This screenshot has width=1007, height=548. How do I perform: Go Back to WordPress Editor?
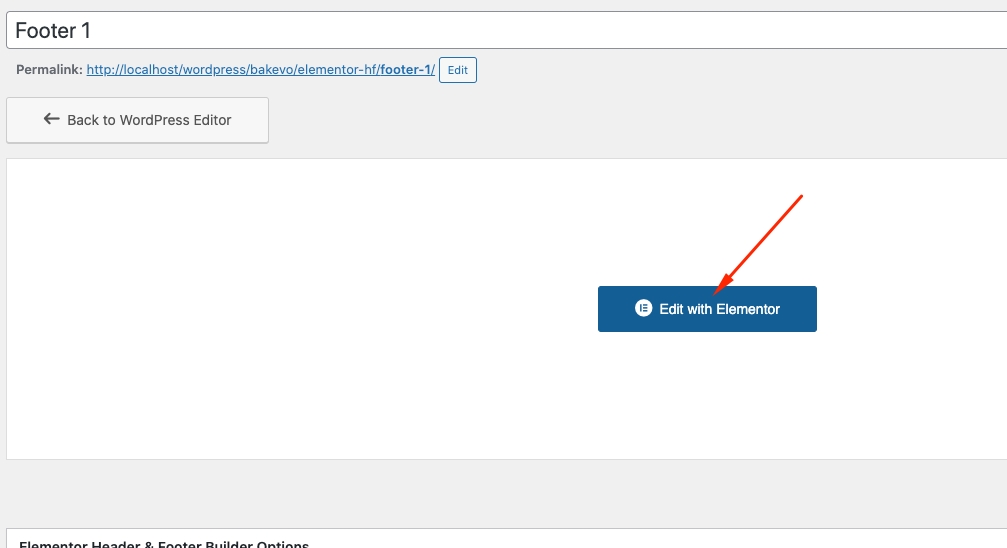[137, 120]
